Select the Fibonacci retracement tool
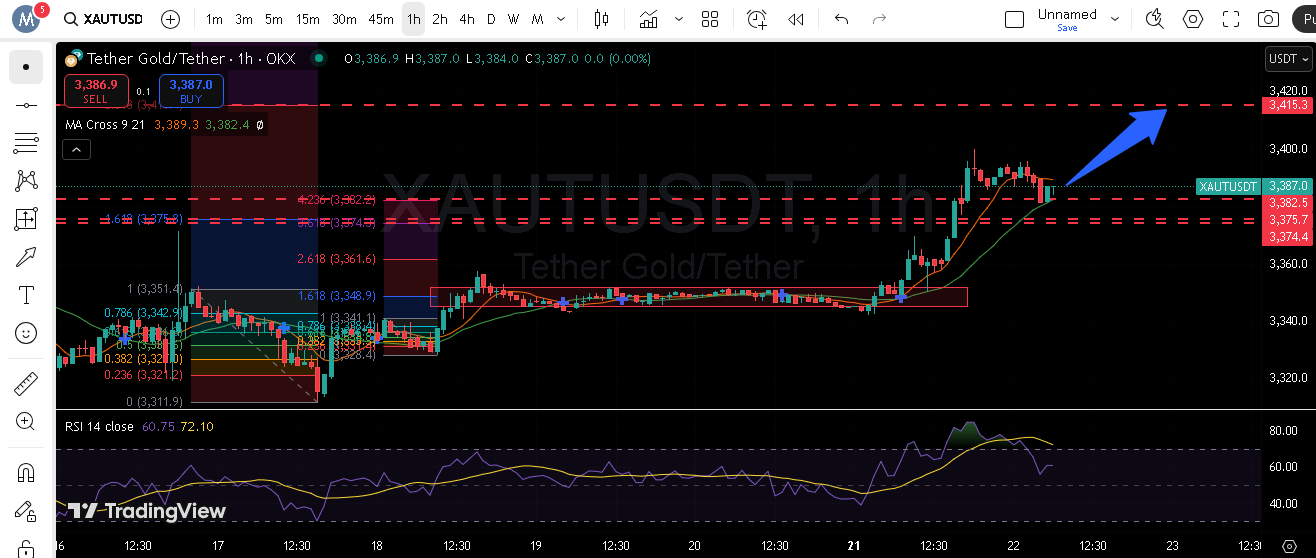The width and height of the screenshot is (1316, 558). coord(26,143)
